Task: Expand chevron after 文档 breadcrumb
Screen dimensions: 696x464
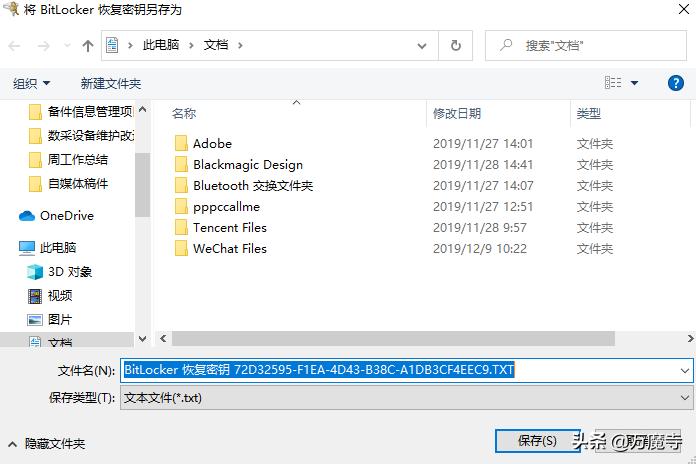Action: pos(240,45)
